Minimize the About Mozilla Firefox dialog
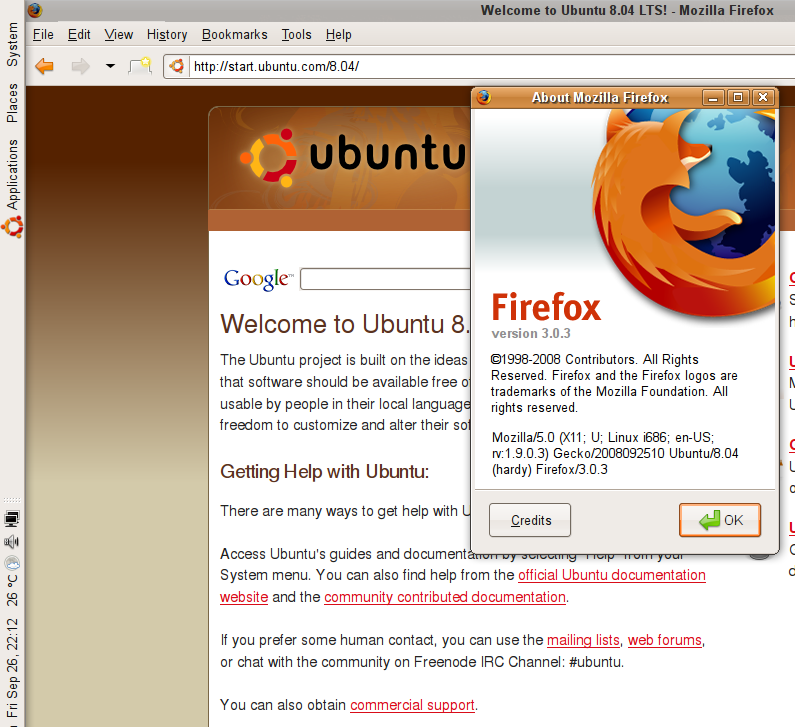Screen dimensions: 795x727 click(713, 97)
